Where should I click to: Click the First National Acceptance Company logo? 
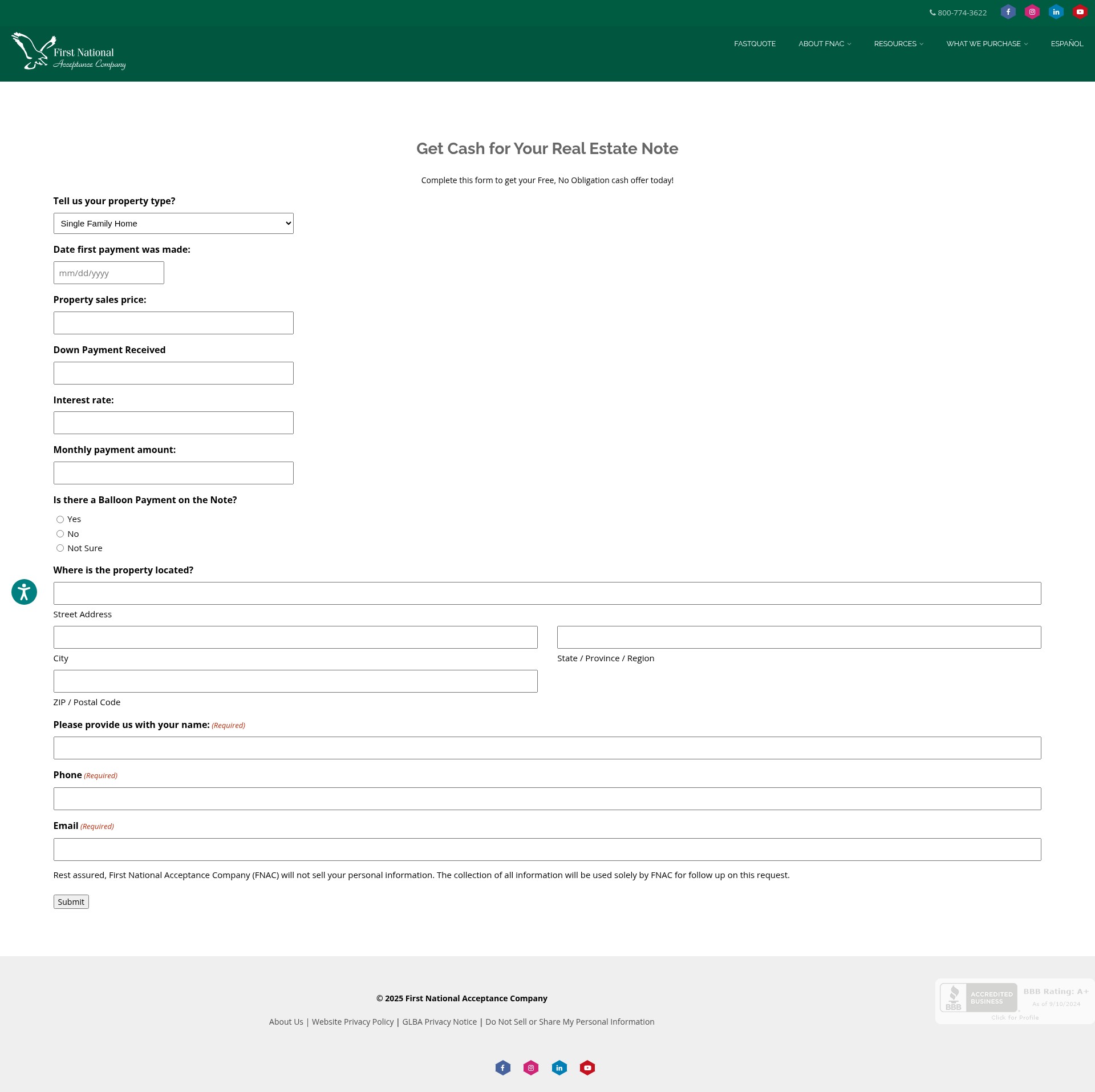[x=68, y=51]
